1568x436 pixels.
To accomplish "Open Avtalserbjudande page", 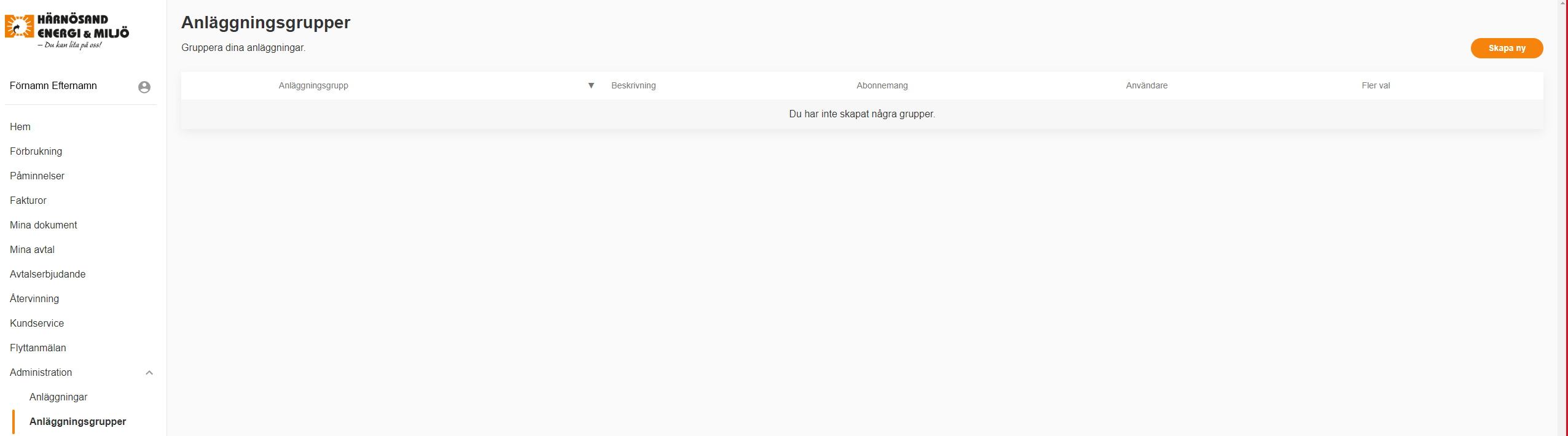I will click(x=47, y=274).
